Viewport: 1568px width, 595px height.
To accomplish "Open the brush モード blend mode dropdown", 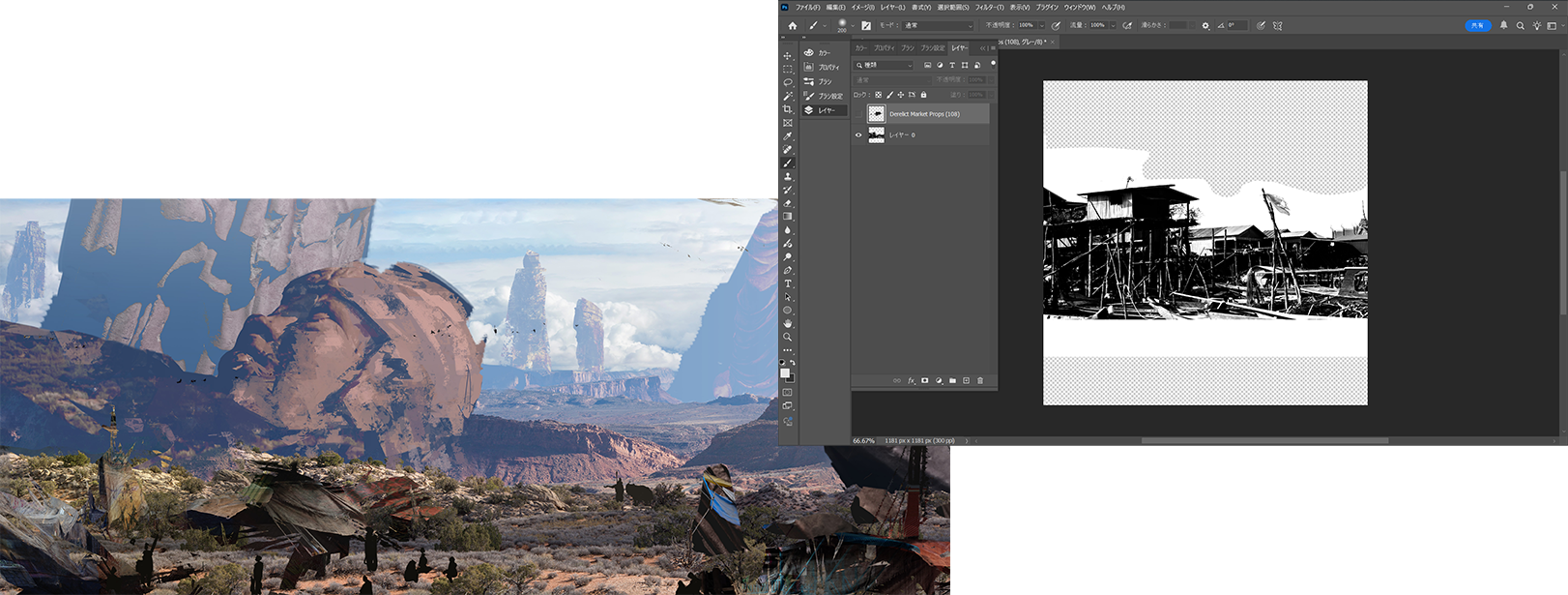I will click(938, 26).
